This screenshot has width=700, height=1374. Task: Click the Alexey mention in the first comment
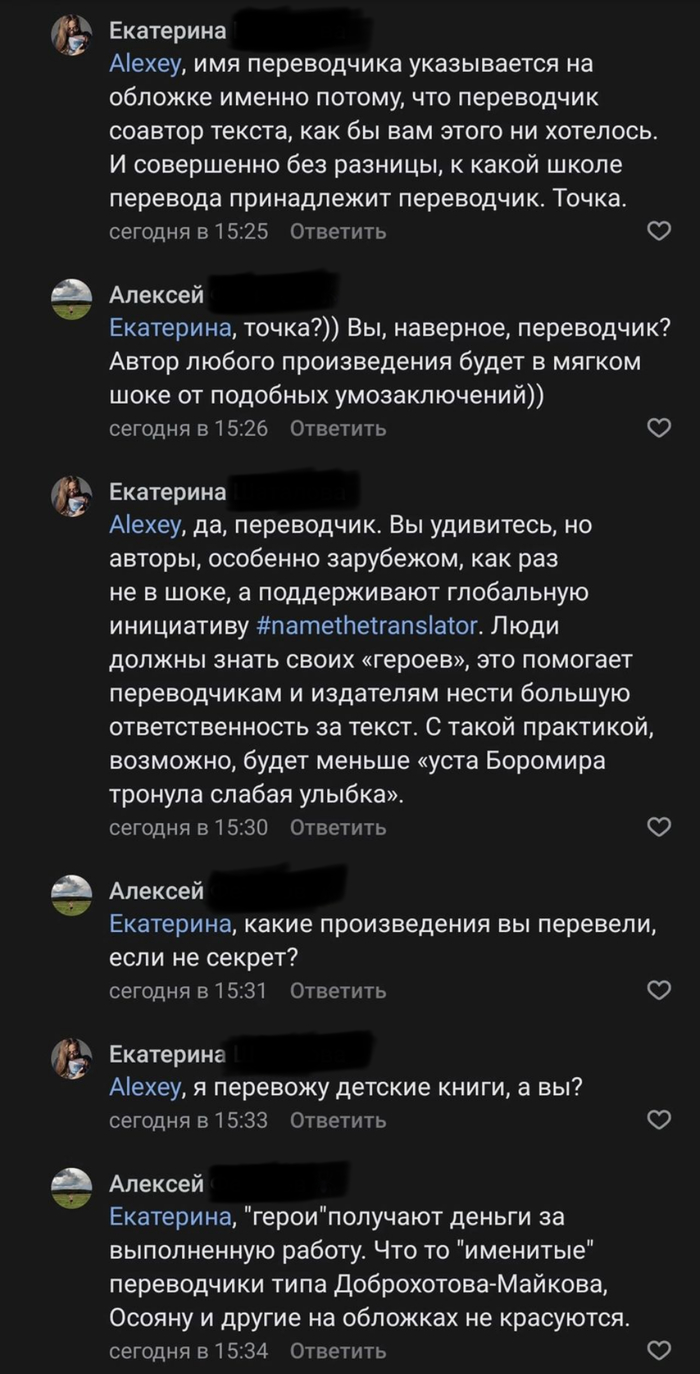coord(147,65)
